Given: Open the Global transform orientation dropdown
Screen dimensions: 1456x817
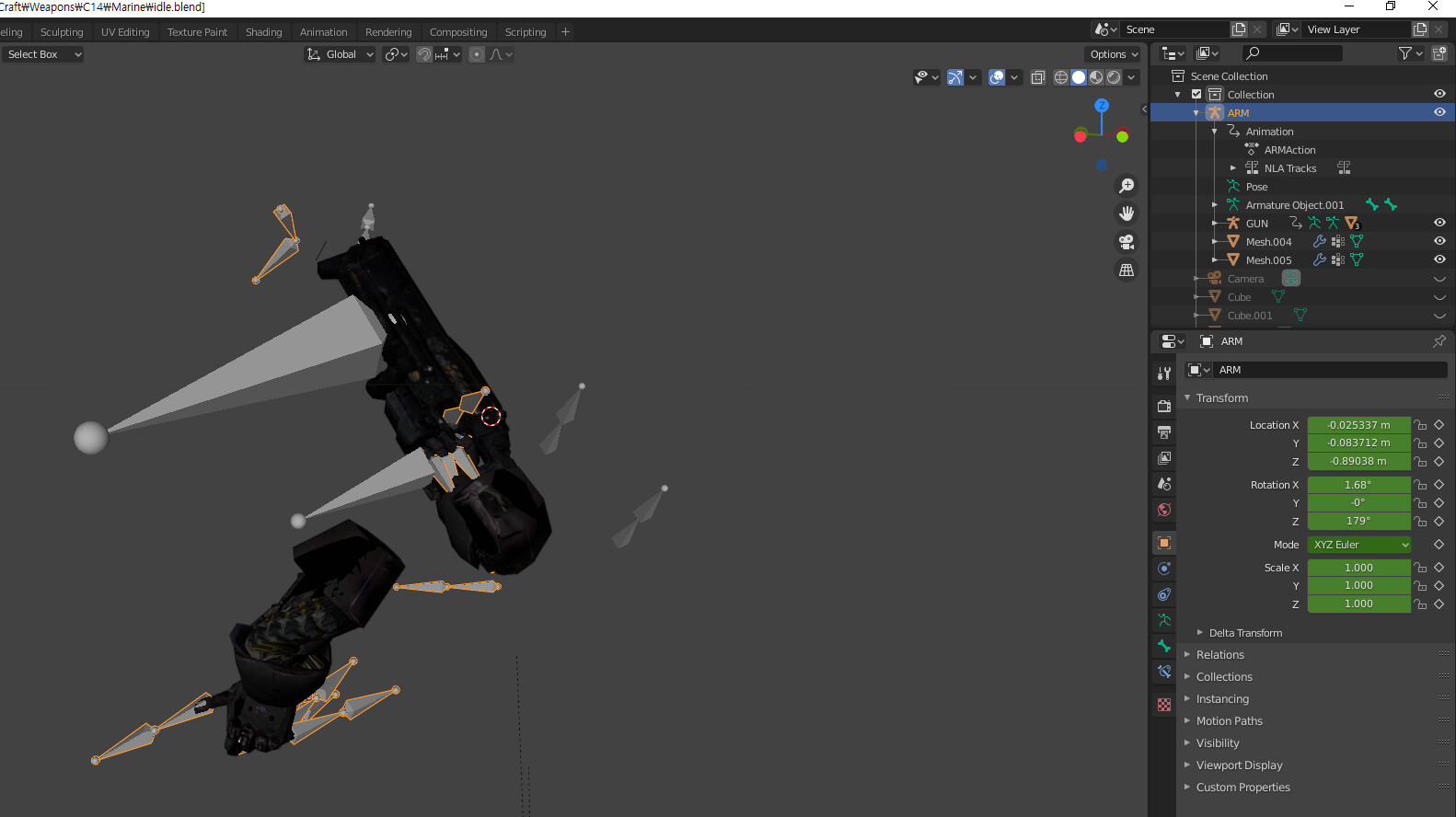Looking at the screenshot, I should pyautogui.click(x=340, y=54).
